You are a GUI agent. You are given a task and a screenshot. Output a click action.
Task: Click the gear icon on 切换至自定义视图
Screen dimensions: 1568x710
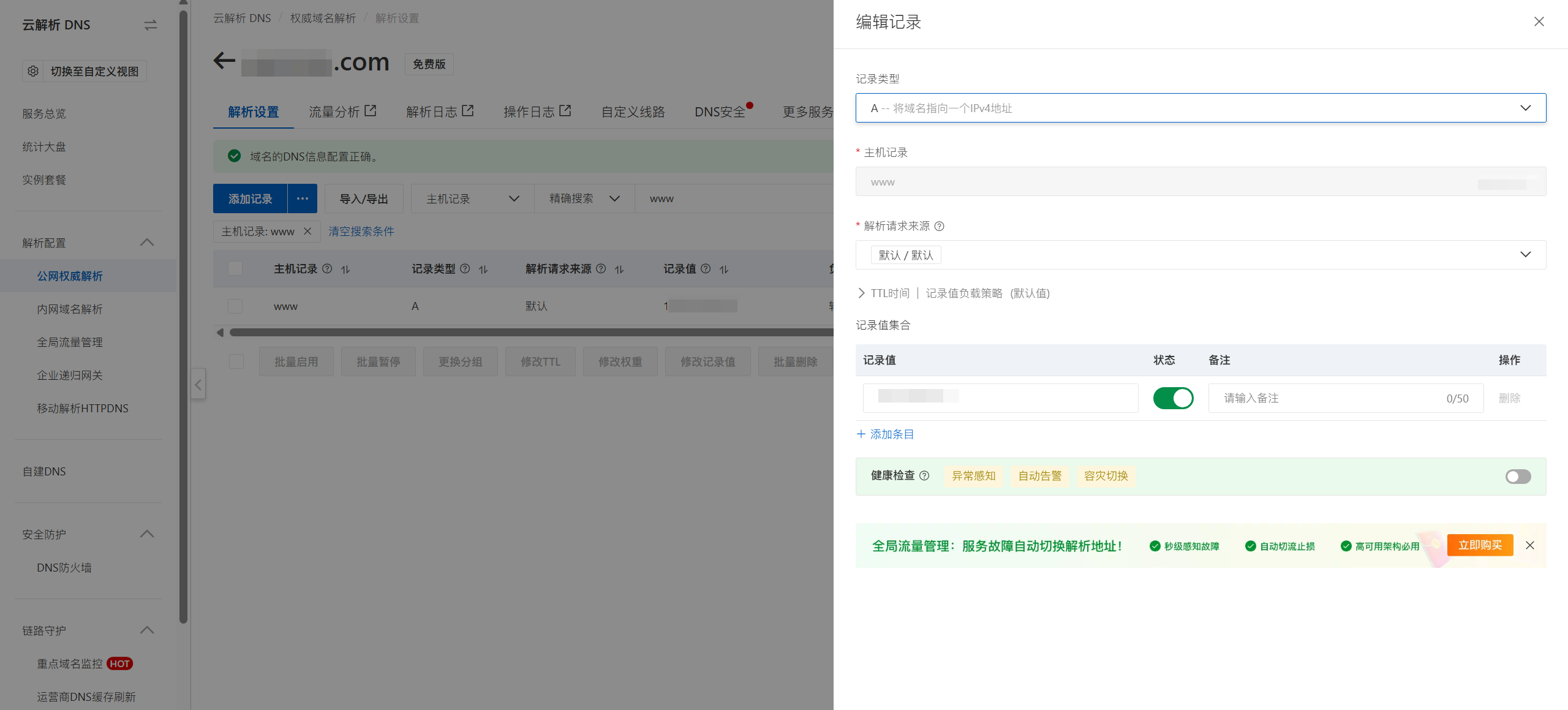tap(33, 71)
